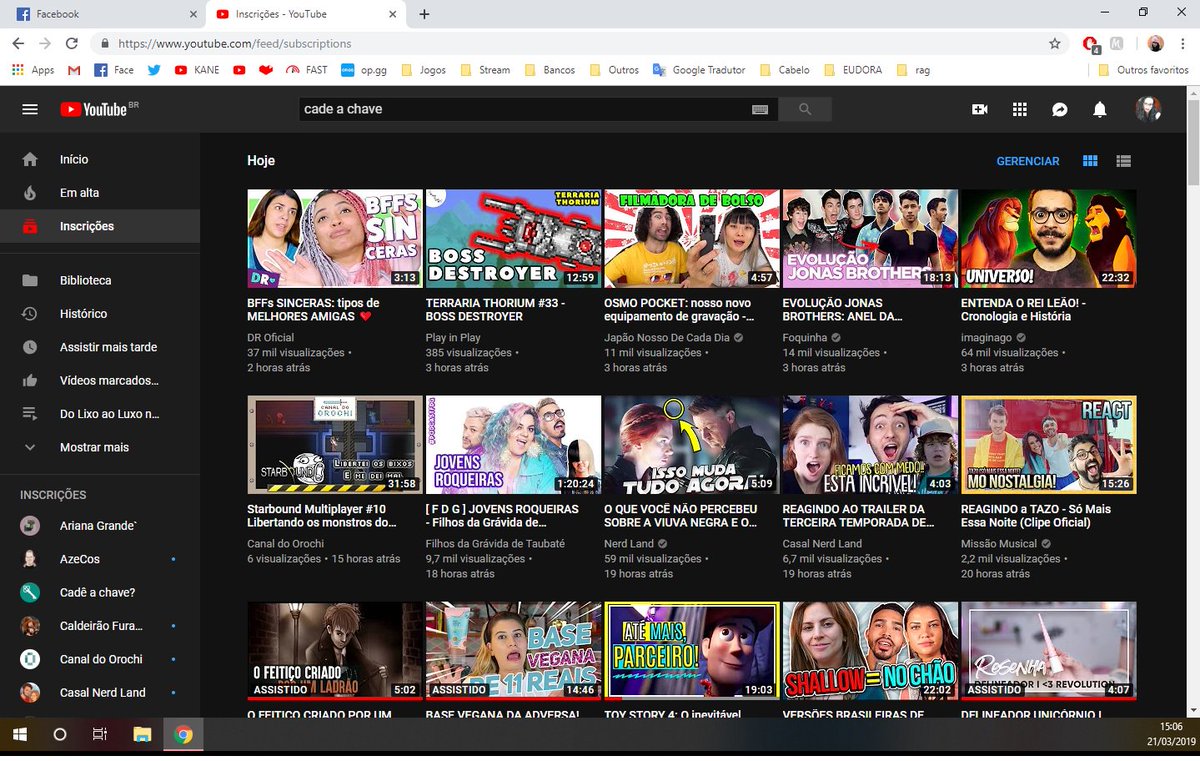This screenshot has width=1200, height=761.
Task: Click the search magnifier button
Action: [804, 109]
